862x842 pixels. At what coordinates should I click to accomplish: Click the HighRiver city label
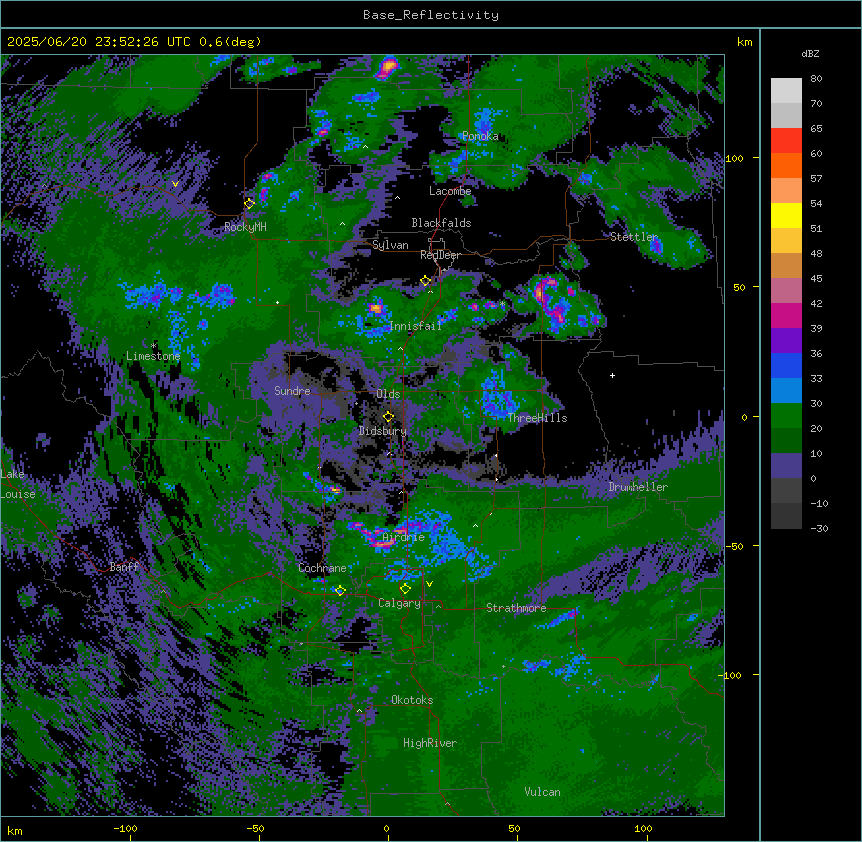click(x=430, y=743)
